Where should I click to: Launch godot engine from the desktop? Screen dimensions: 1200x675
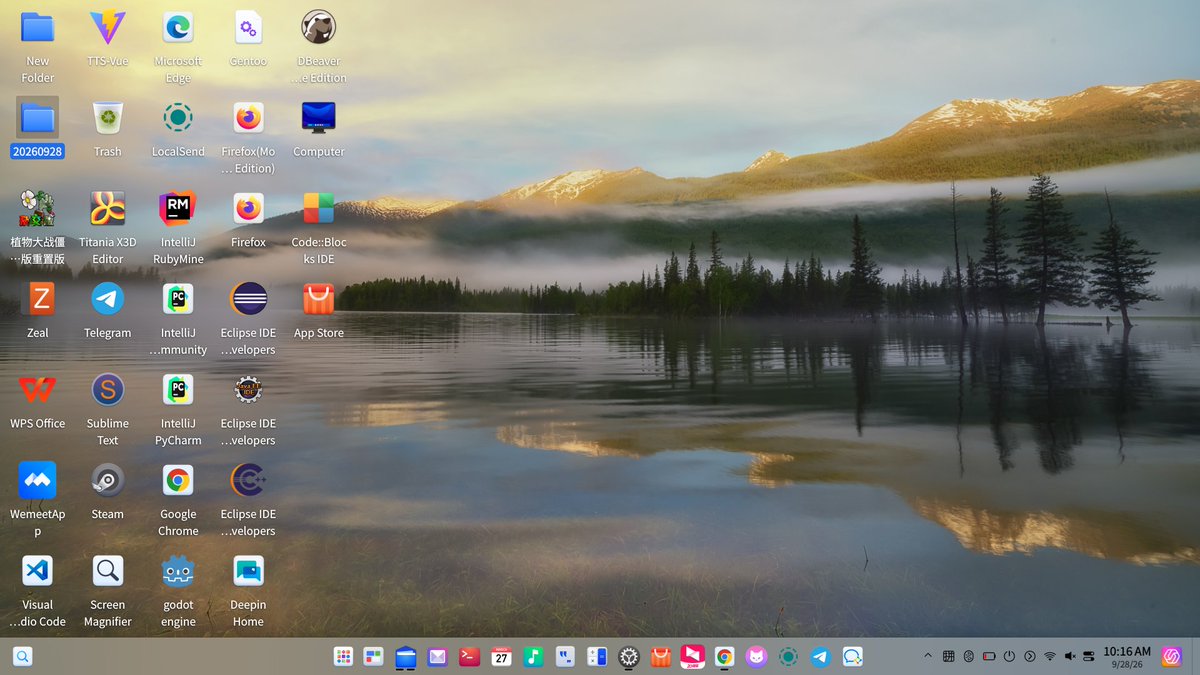click(x=178, y=571)
